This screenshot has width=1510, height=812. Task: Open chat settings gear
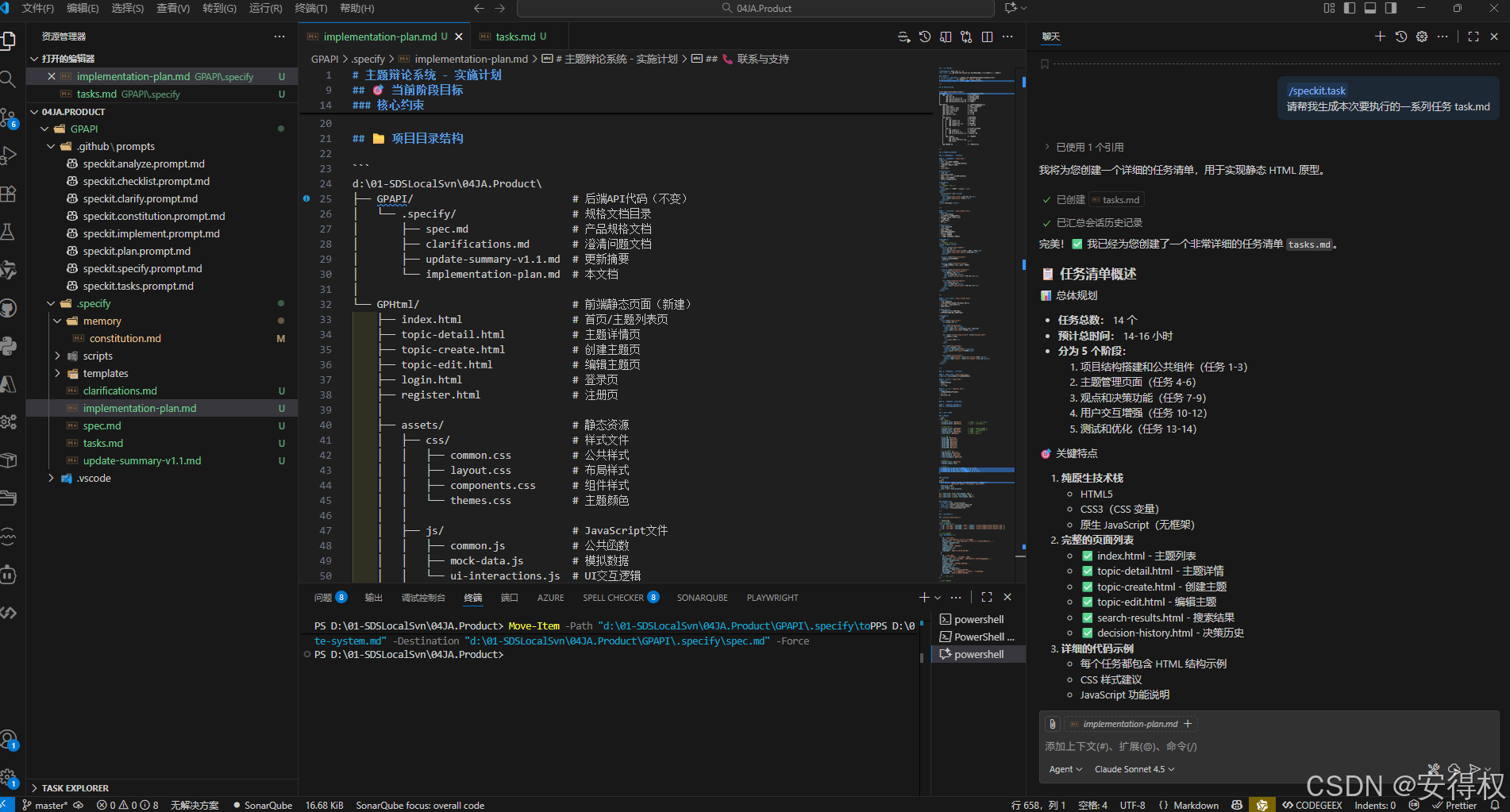point(1422,37)
